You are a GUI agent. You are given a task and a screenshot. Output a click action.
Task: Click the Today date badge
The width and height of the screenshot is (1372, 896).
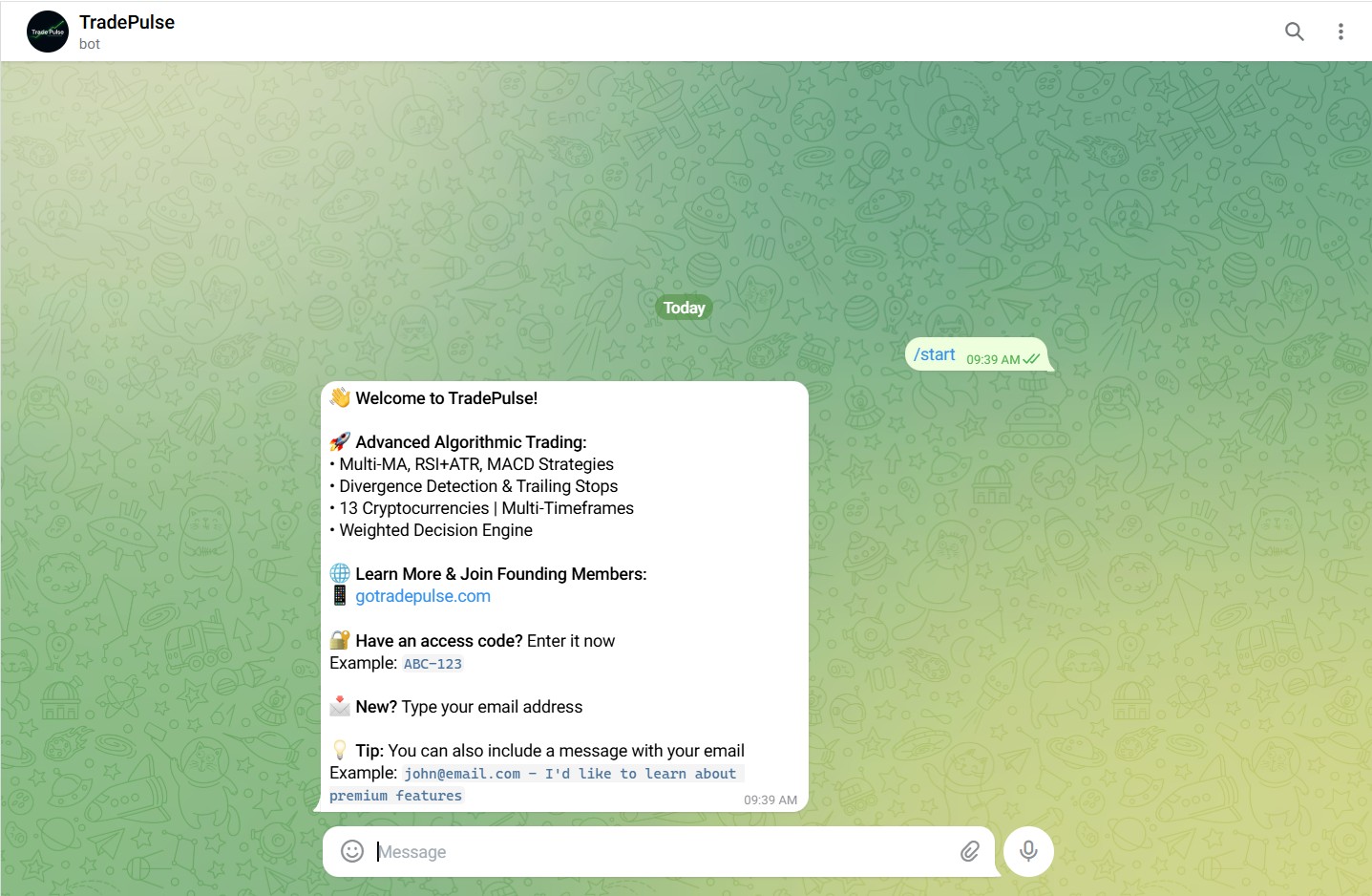(x=684, y=308)
